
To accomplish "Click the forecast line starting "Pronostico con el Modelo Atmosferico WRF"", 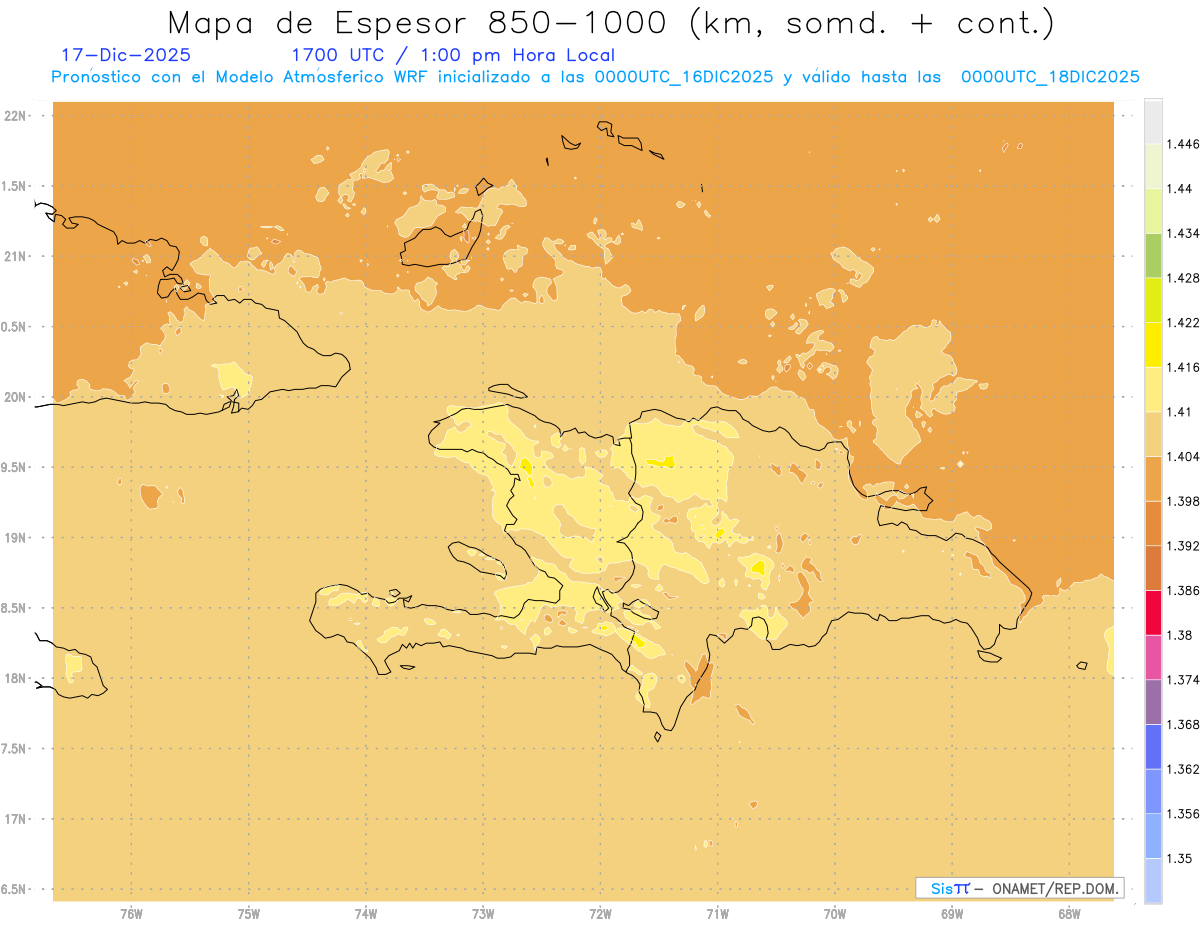I will click(x=596, y=77).
